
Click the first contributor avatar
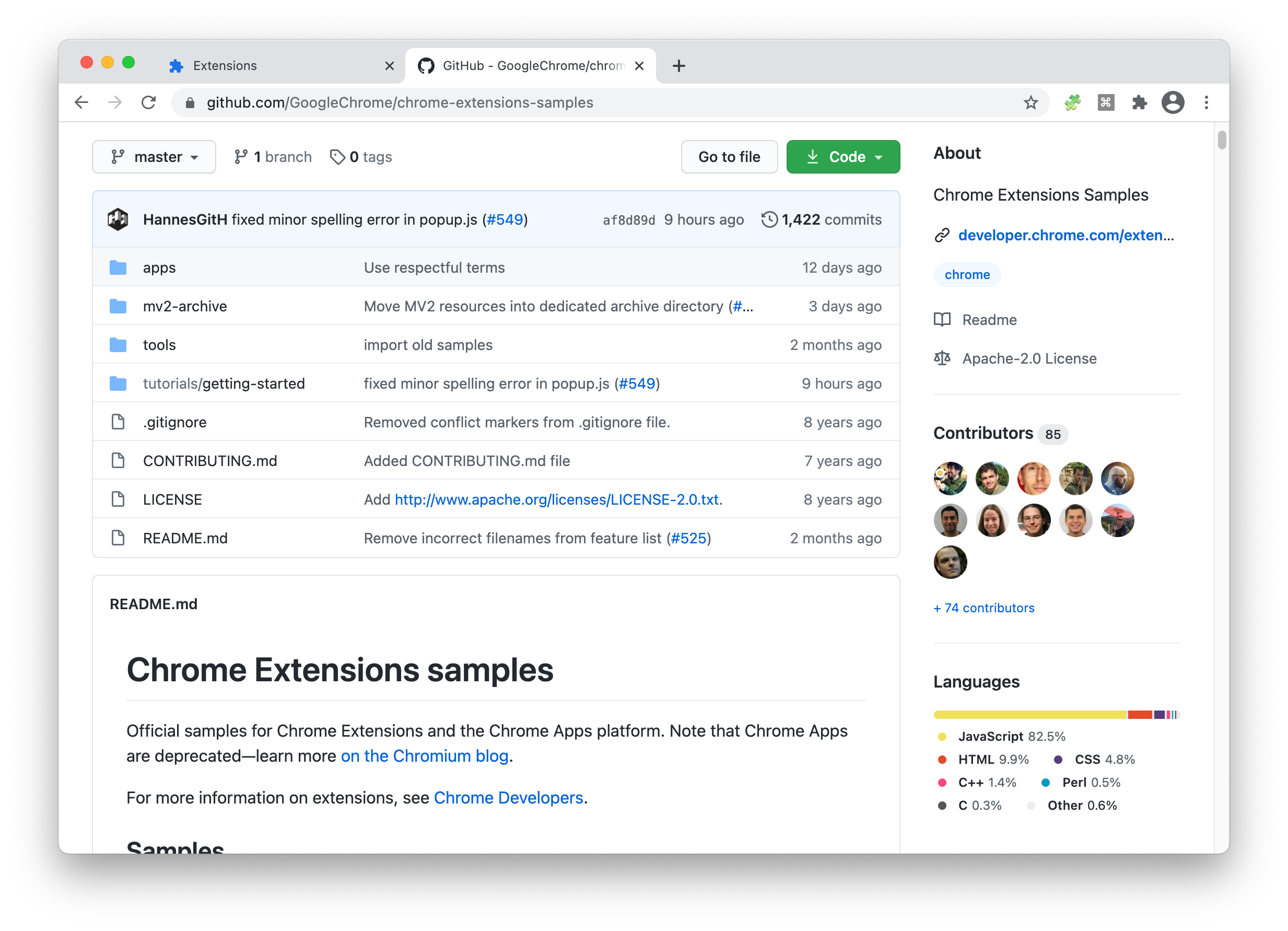950,478
